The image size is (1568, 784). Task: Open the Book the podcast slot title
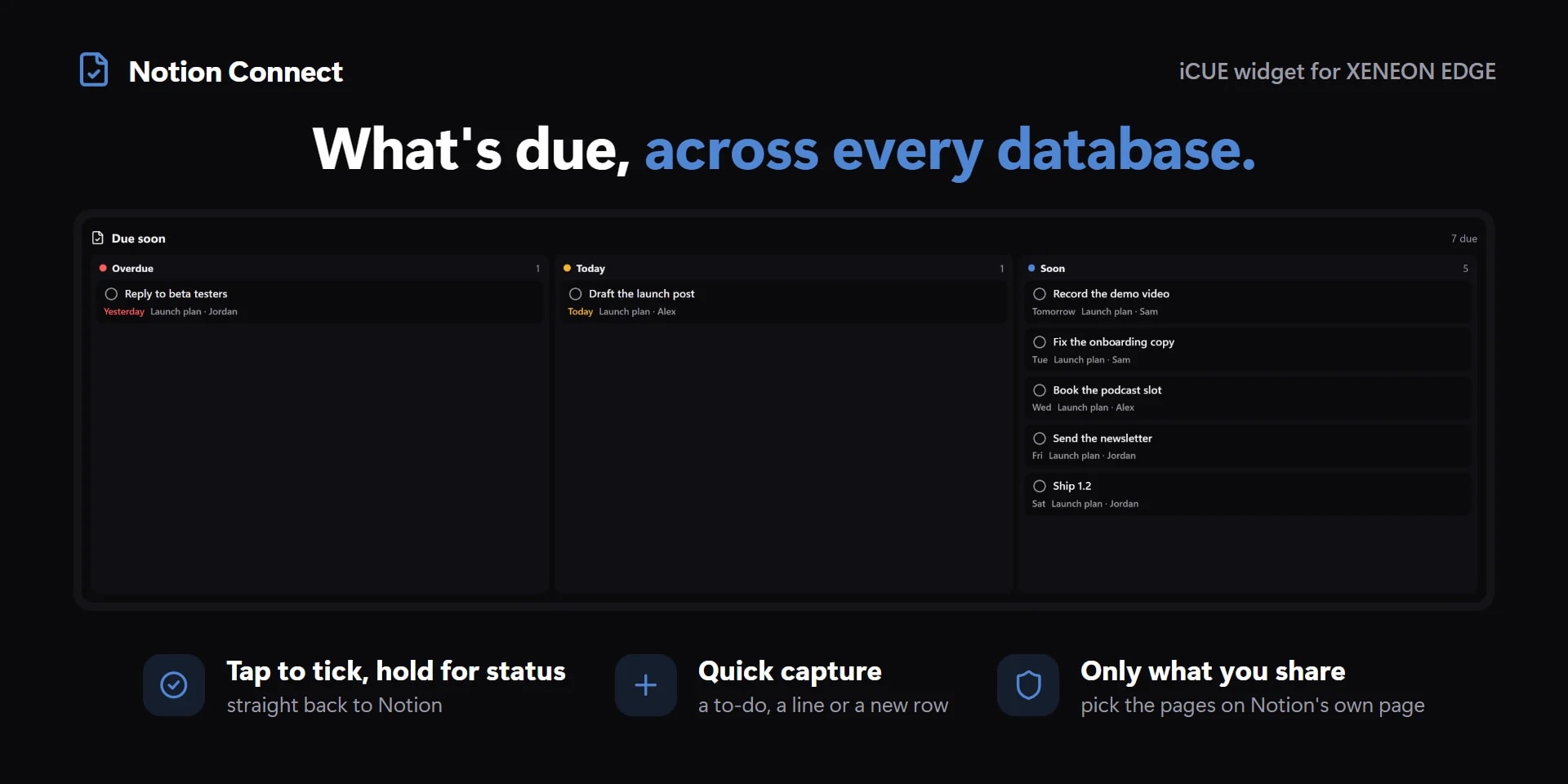tap(1107, 390)
